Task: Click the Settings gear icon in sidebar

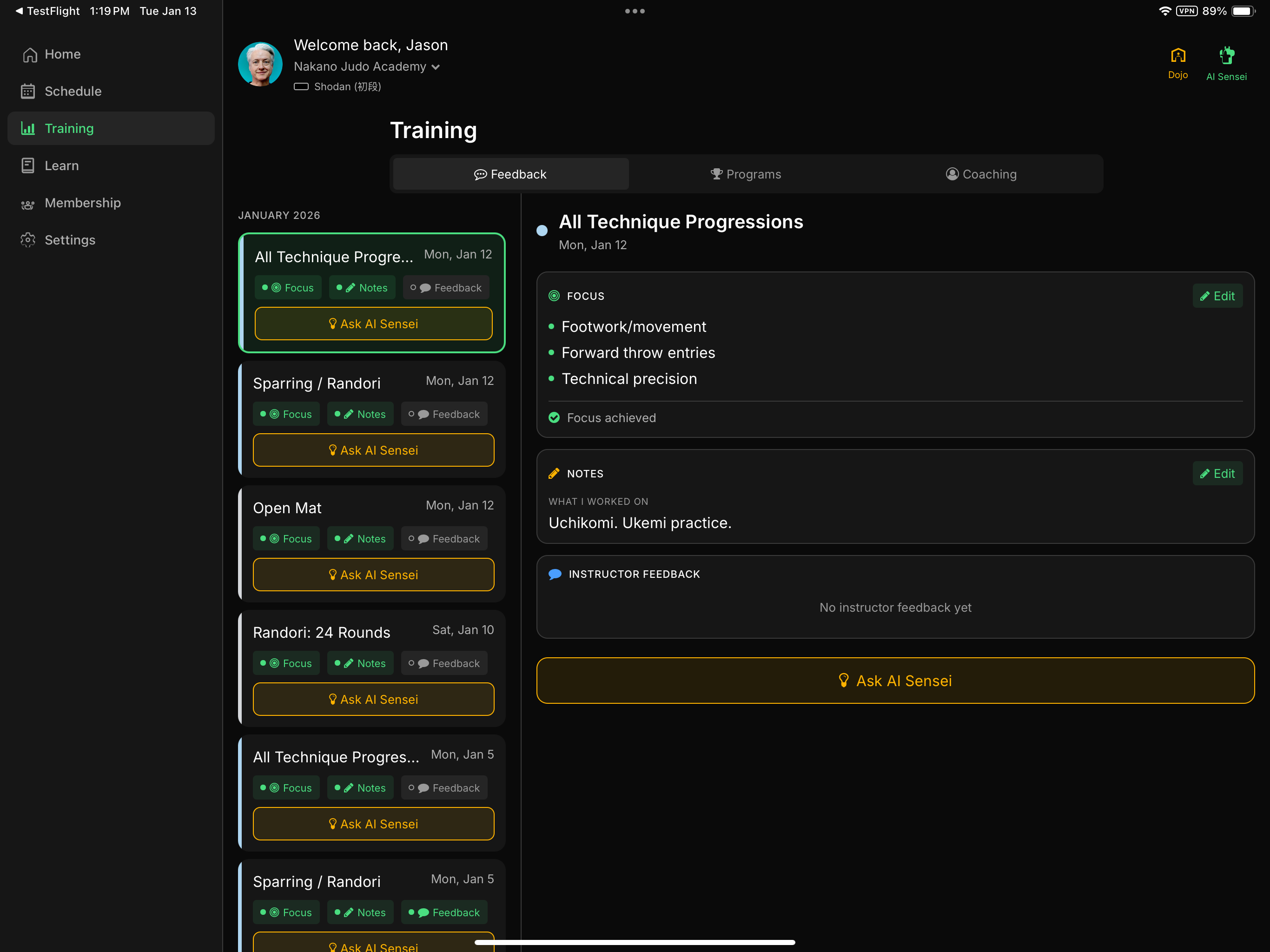Action: point(28,240)
